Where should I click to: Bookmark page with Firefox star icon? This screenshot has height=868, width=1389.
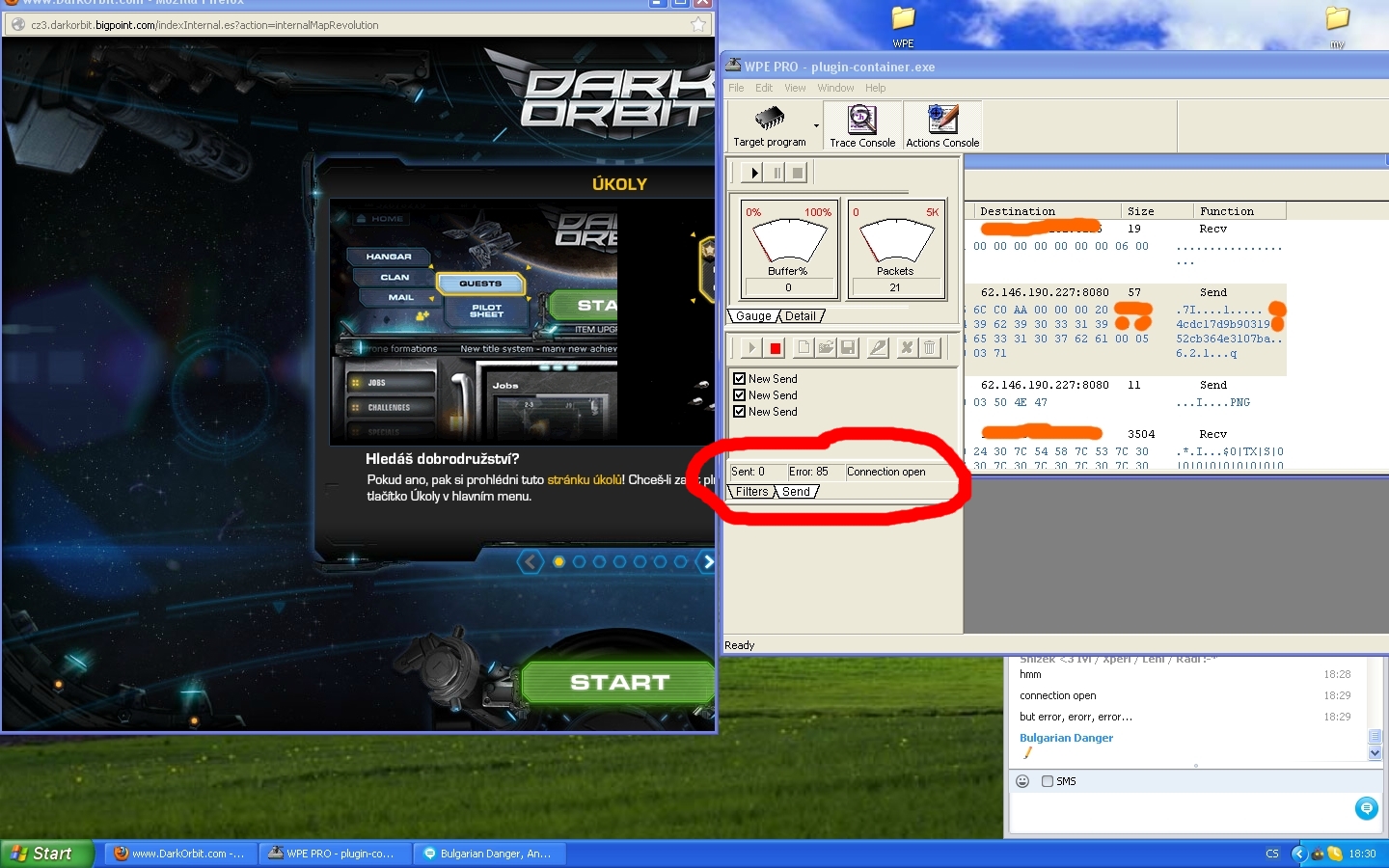[x=698, y=25]
